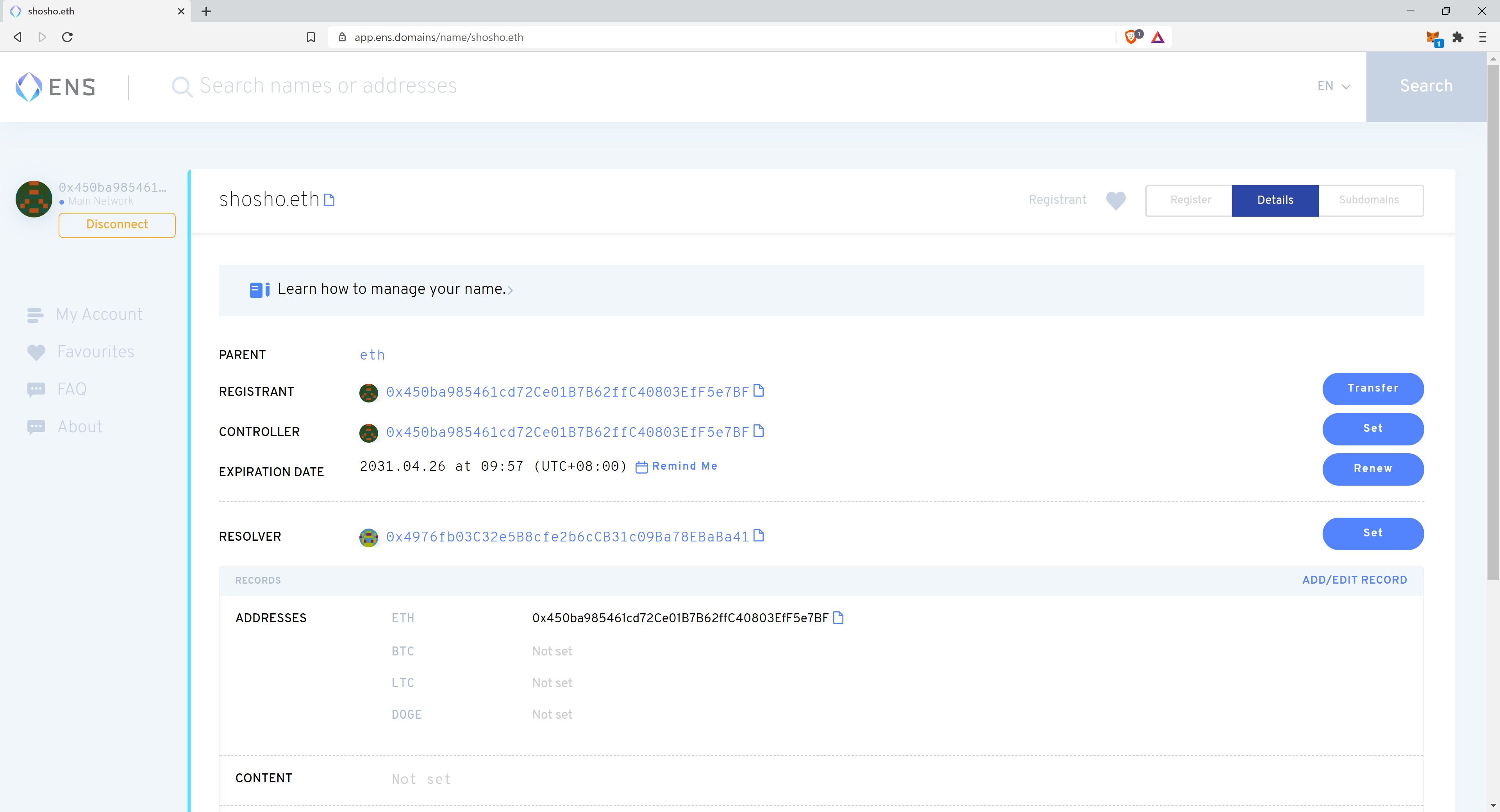Reload the page
The width and height of the screenshot is (1500, 812).
[x=68, y=37]
